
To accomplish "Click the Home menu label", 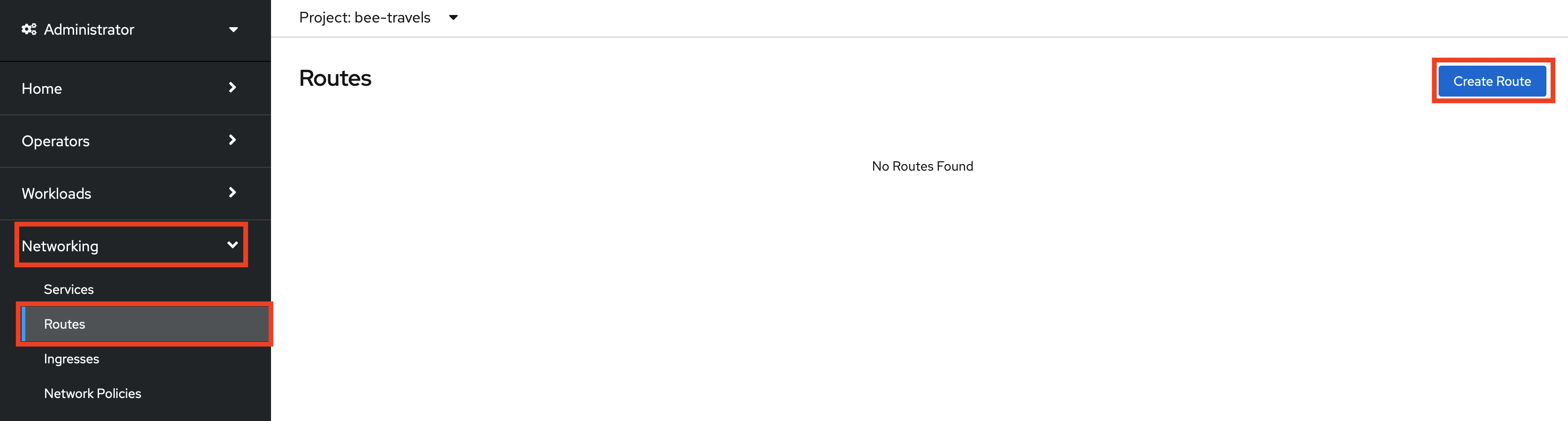I will click(42, 89).
